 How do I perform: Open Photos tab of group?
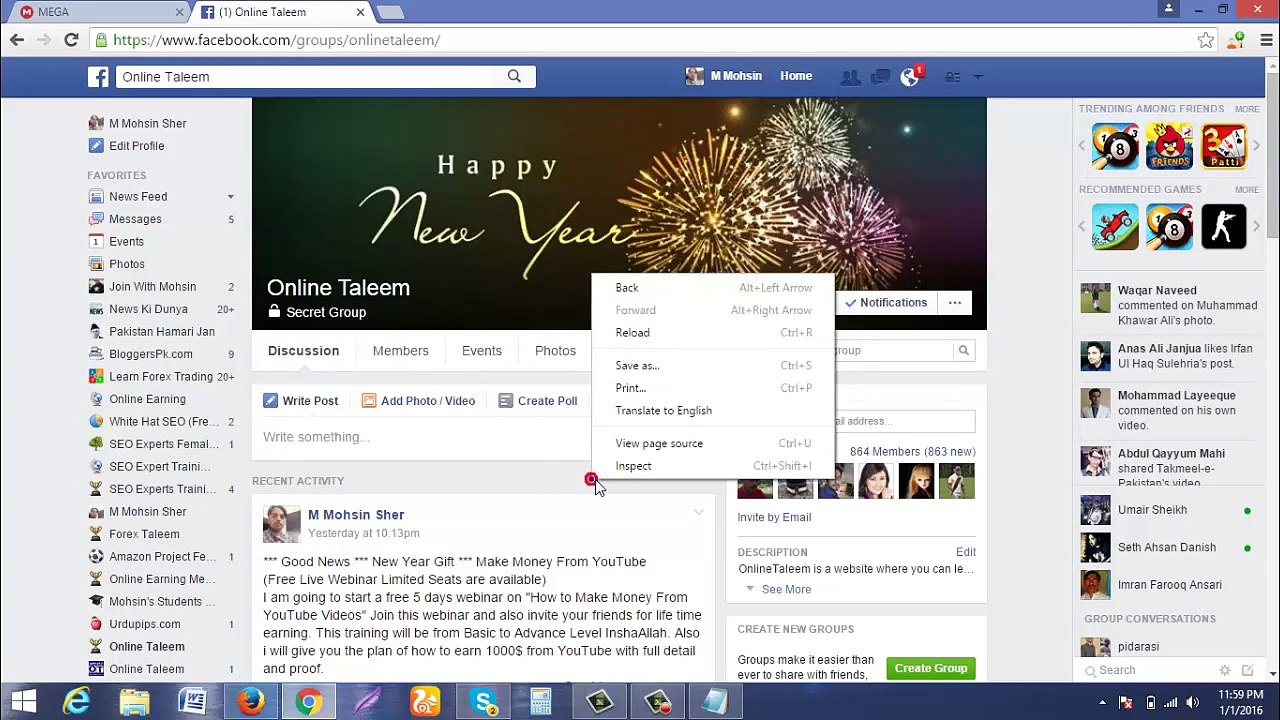point(555,351)
